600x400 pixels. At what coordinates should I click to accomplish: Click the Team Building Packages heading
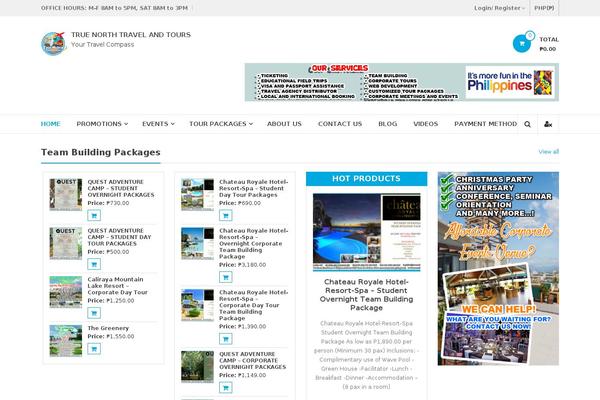101,152
